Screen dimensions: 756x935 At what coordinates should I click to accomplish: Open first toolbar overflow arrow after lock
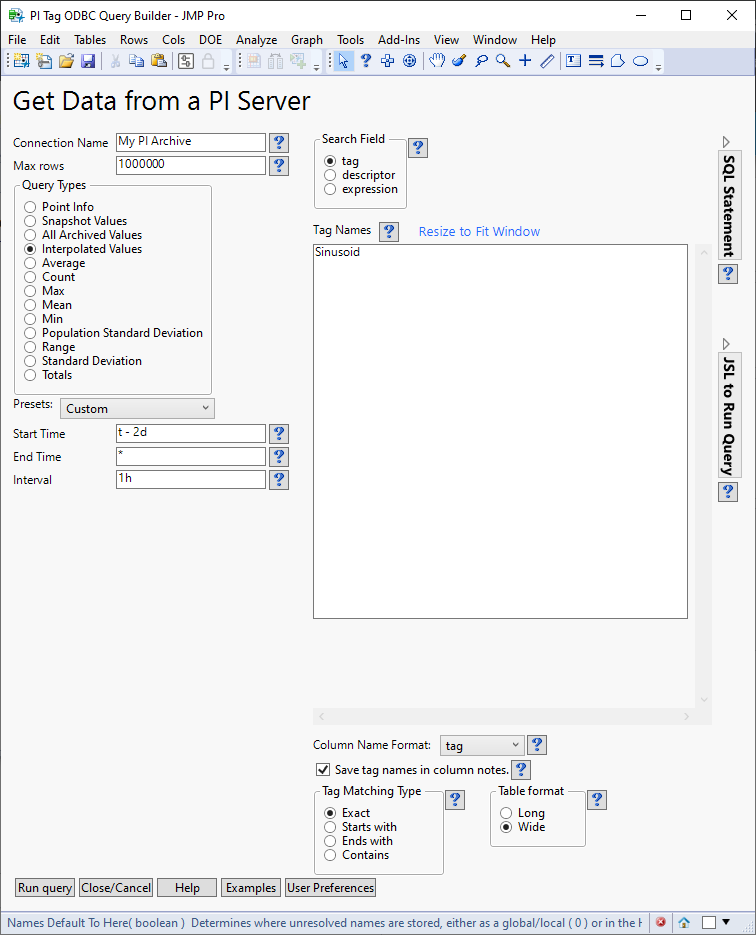pos(227,67)
